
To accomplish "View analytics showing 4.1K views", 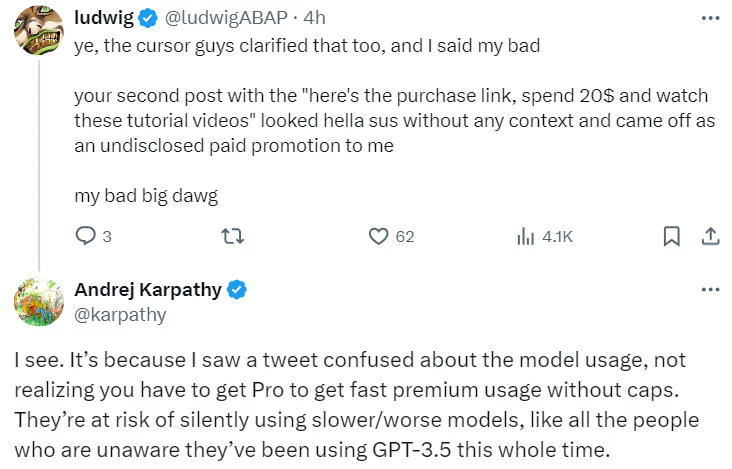I will pyautogui.click(x=543, y=237).
